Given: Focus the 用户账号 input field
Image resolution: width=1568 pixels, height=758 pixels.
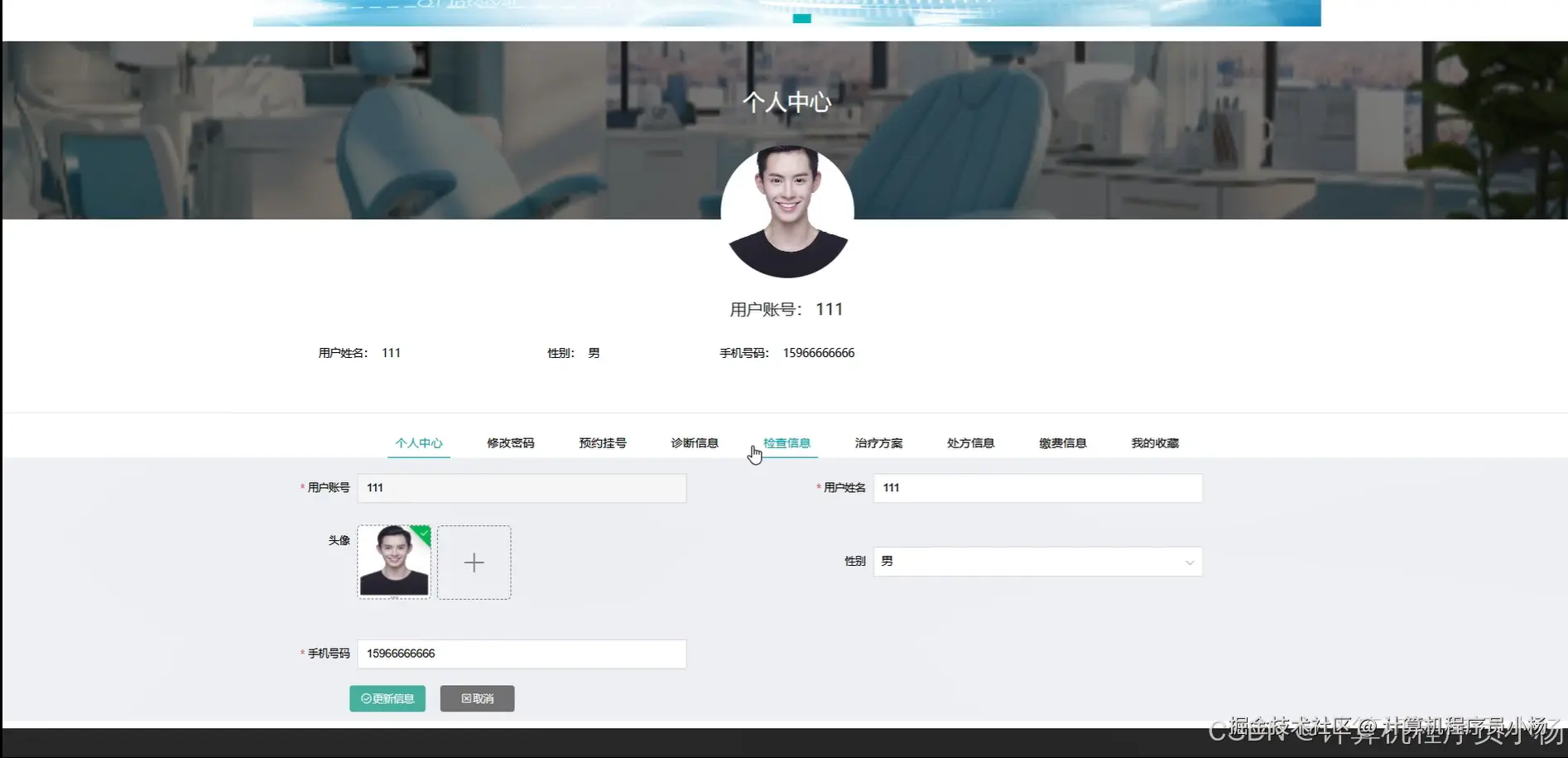Looking at the screenshot, I should pyautogui.click(x=522, y=488).
